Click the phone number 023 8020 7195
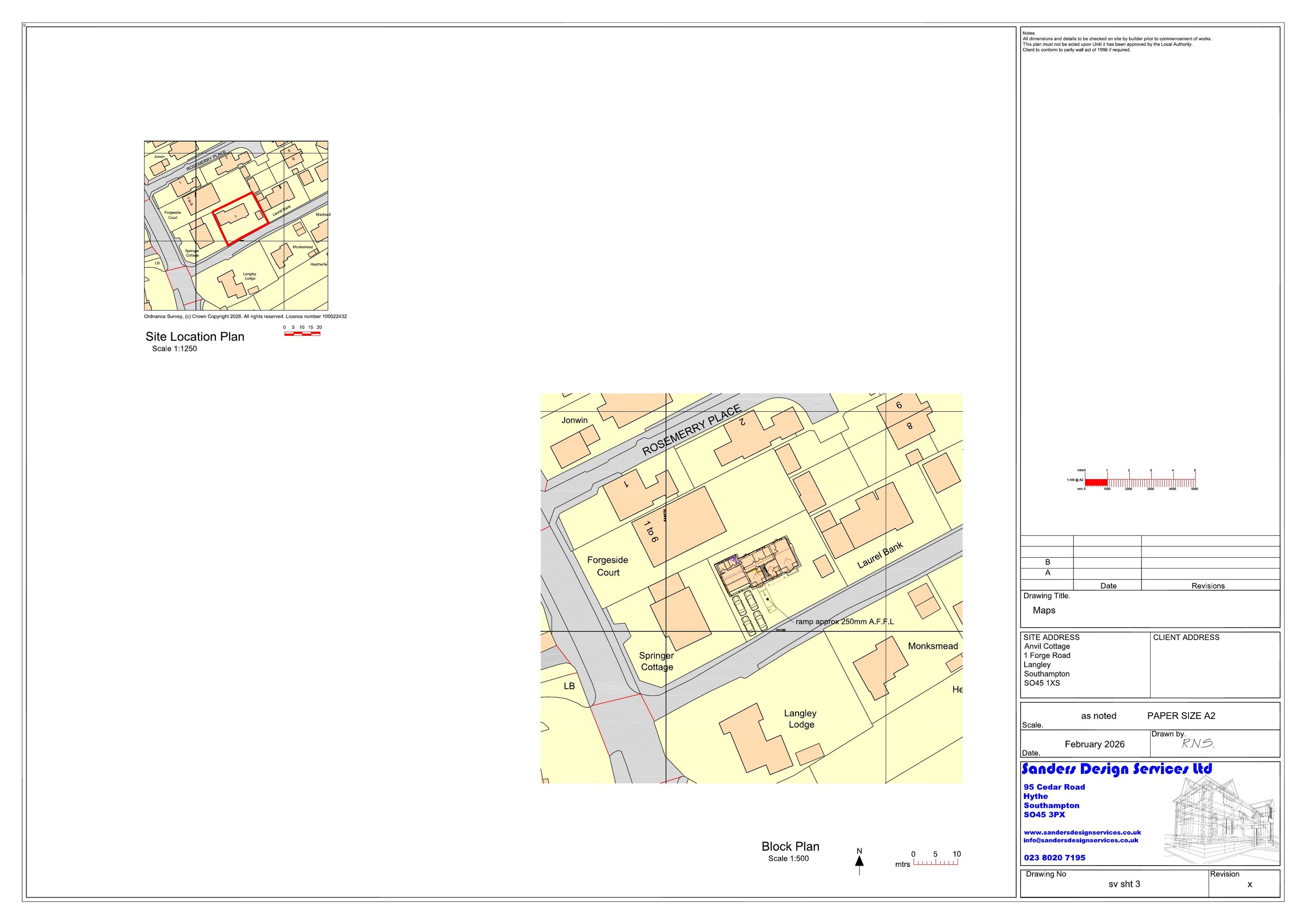Viewport: 1307px width, 924px height. pyautogui.click(x=1054, y=857)
